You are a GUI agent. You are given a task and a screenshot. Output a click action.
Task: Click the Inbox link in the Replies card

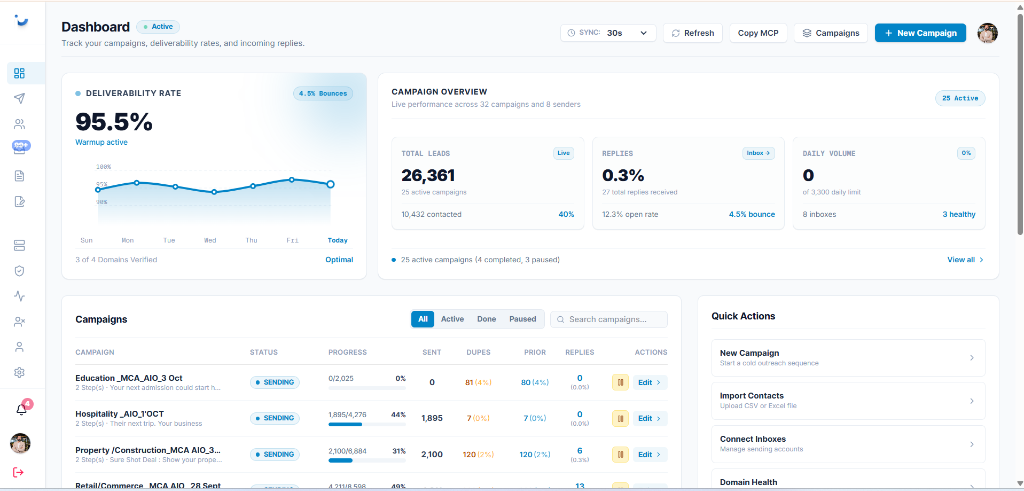pyautogui.click(x=758, y=153)
